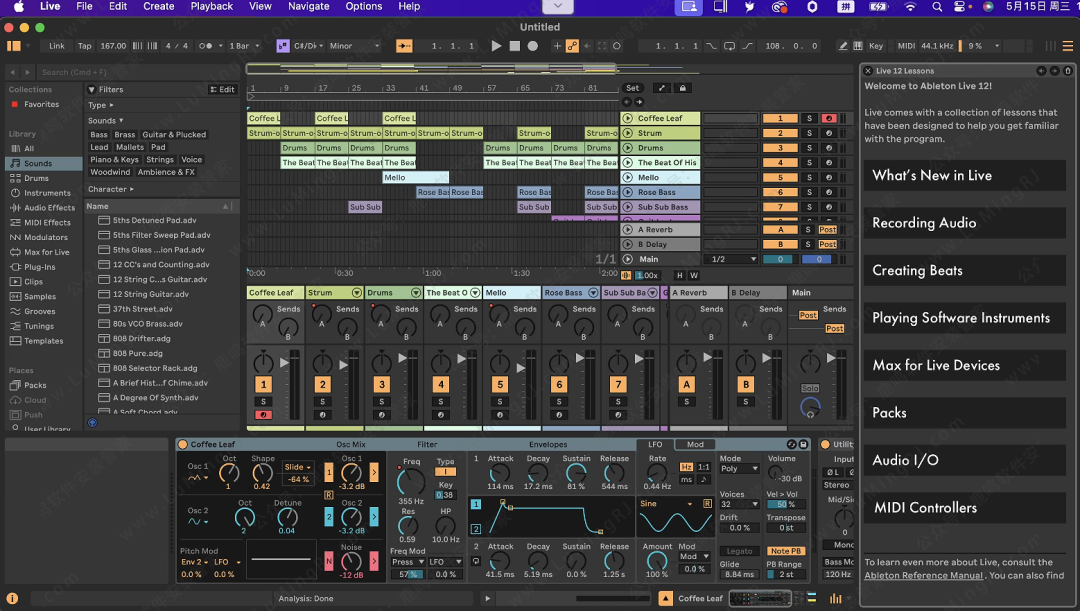Click the Stop button in transport
The height and width of the screenshot is (611, 1080).
[514, 46]
